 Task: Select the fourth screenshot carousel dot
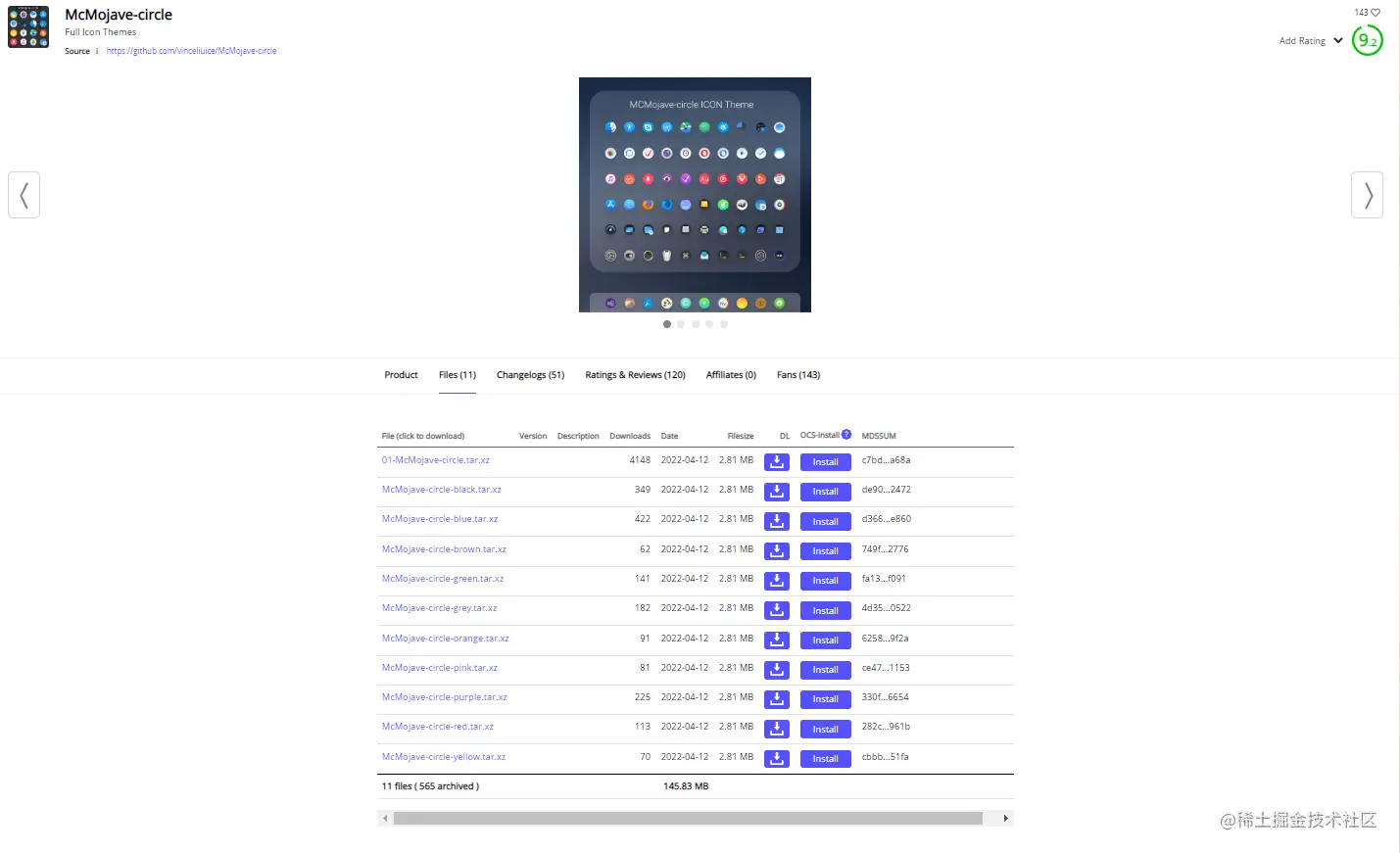[709, 324]
